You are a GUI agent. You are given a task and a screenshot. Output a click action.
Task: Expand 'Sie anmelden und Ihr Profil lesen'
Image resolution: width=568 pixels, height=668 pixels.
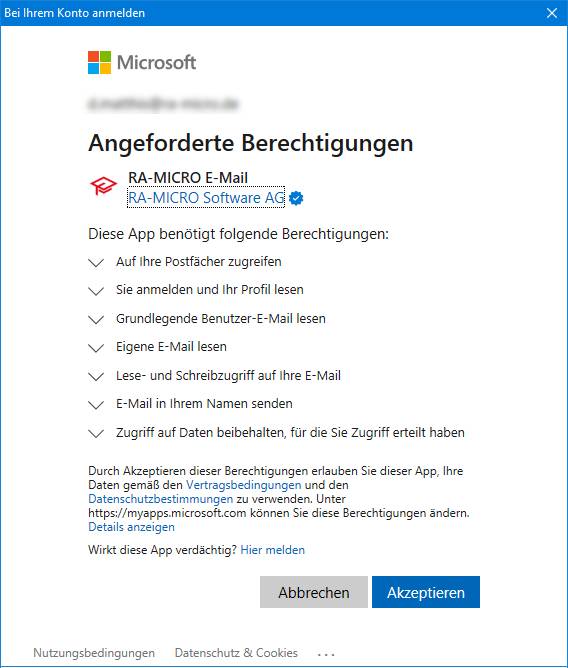coord(96,291)
